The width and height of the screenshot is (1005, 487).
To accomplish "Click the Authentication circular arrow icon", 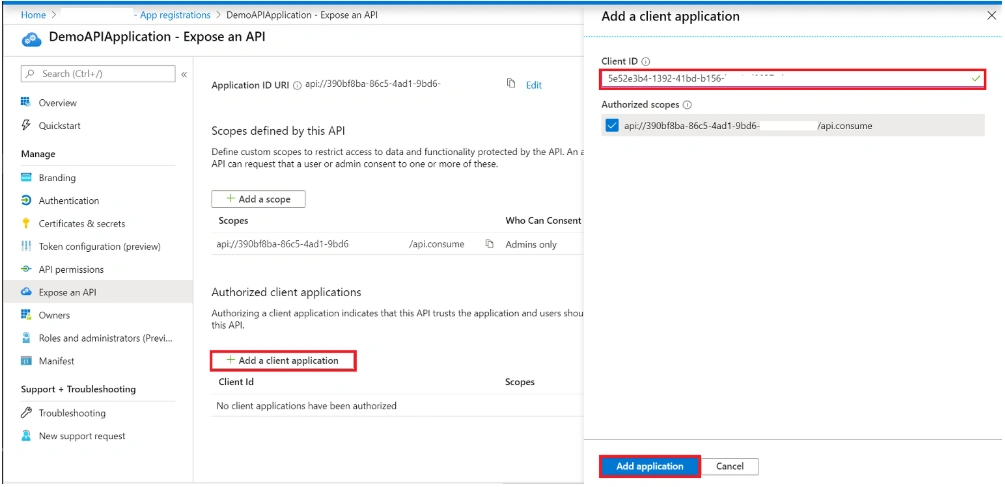I will [26, 201].
